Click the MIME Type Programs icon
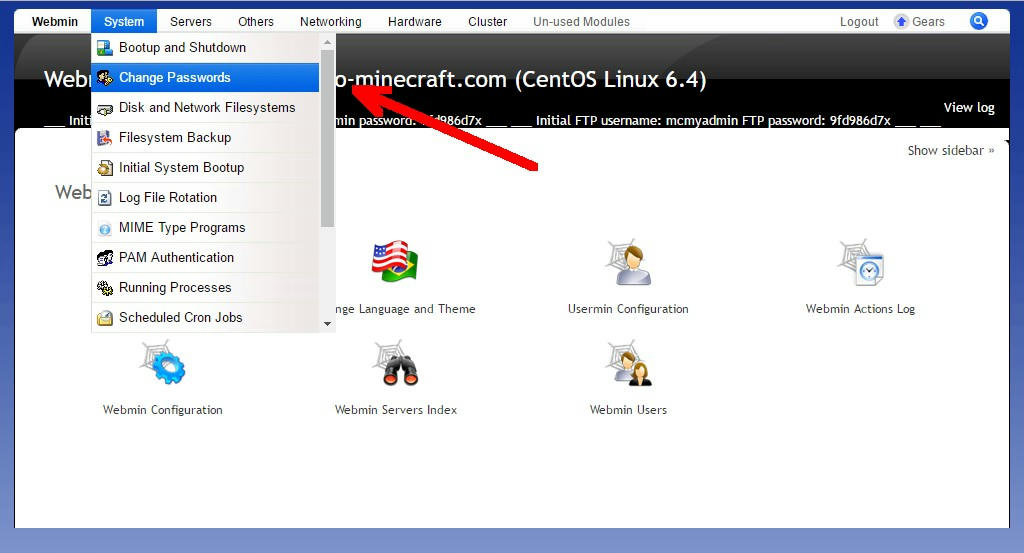The image size is (1024, 553). (104, 229)
